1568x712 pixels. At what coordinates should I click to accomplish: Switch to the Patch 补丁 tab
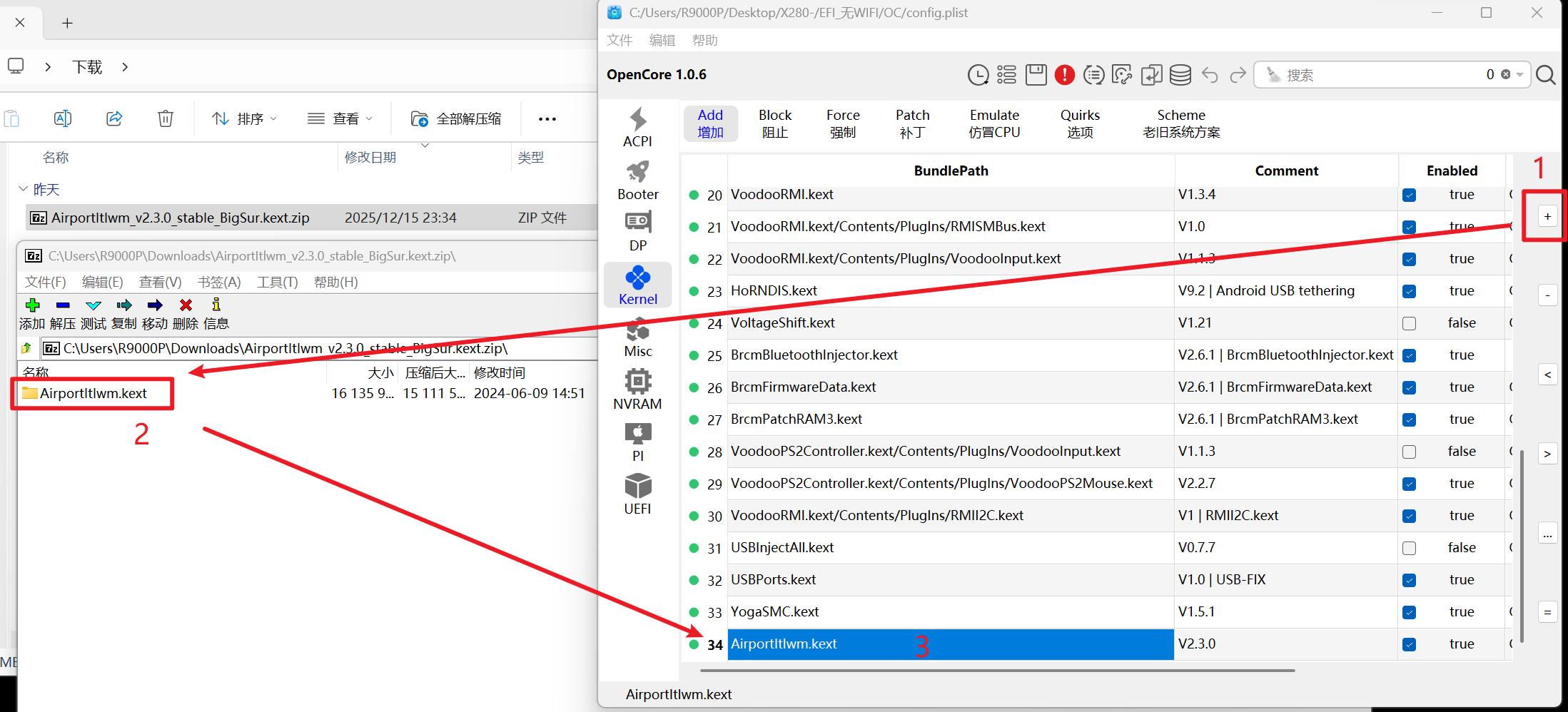(x=912, y=123)
